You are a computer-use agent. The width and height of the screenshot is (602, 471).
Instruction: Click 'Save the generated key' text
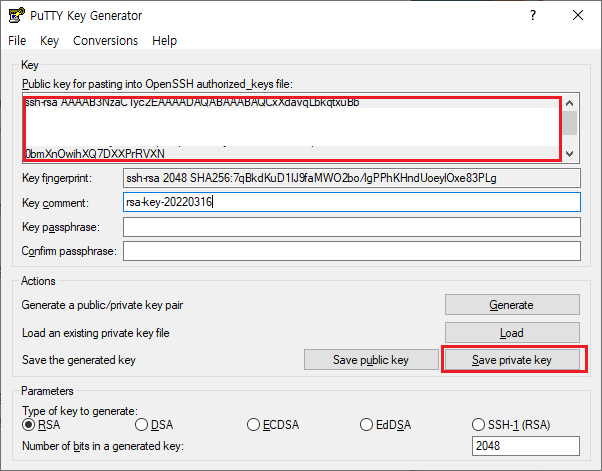tap(79, 360)
